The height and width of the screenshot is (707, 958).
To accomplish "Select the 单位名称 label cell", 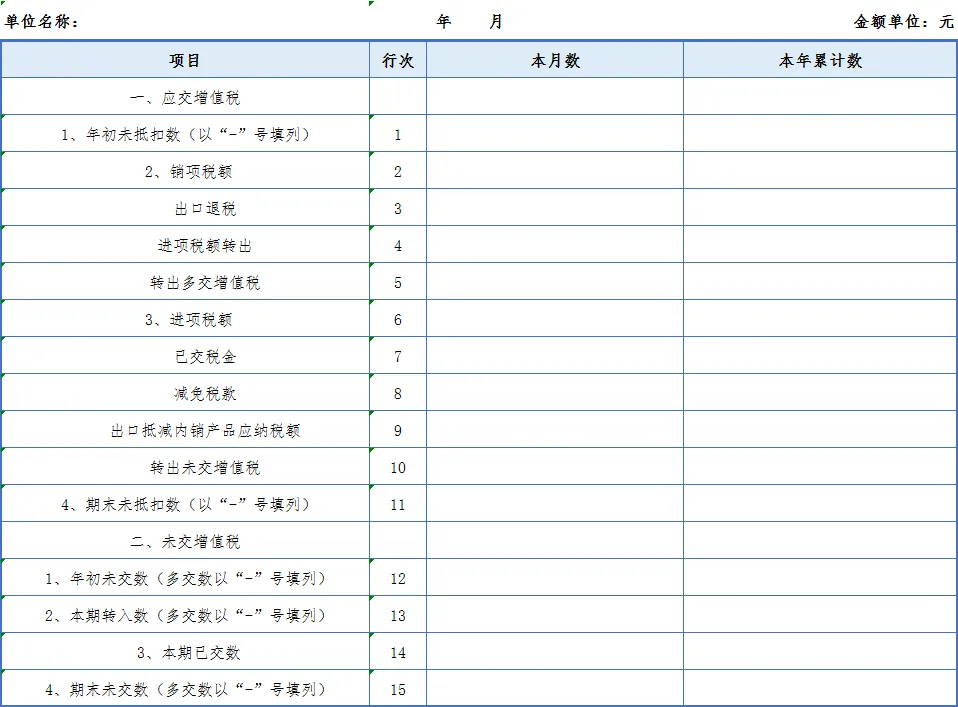I will [42, 22].
